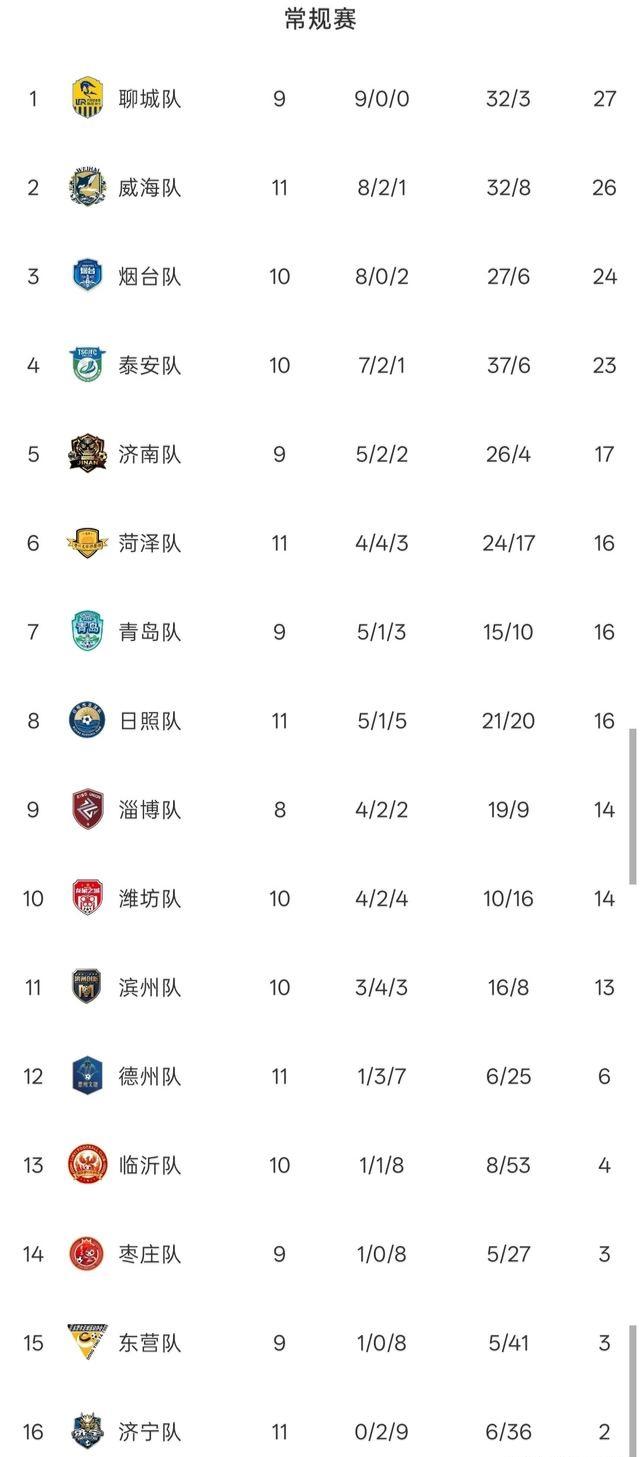Click 聊城队 points value 27
Image resolution: width=640 pixels, height=1457 pixels.
[x=604, y=99]
